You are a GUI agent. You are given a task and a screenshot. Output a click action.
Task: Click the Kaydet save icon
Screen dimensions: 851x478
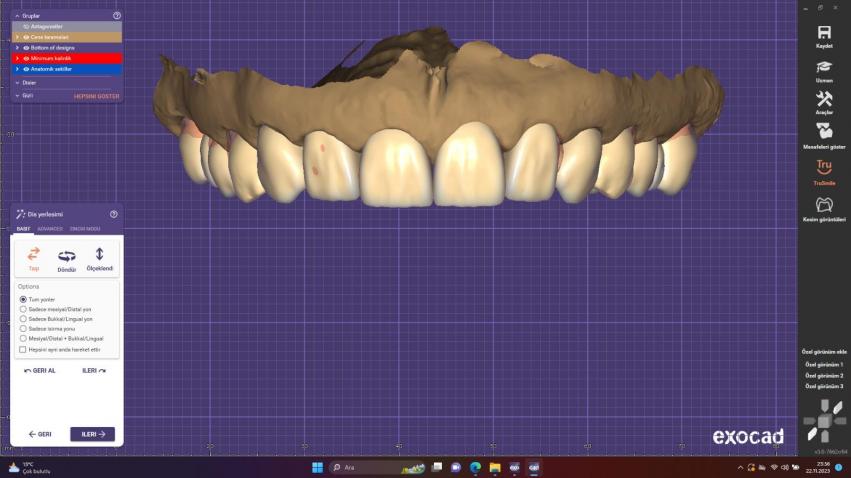[824, 33]
